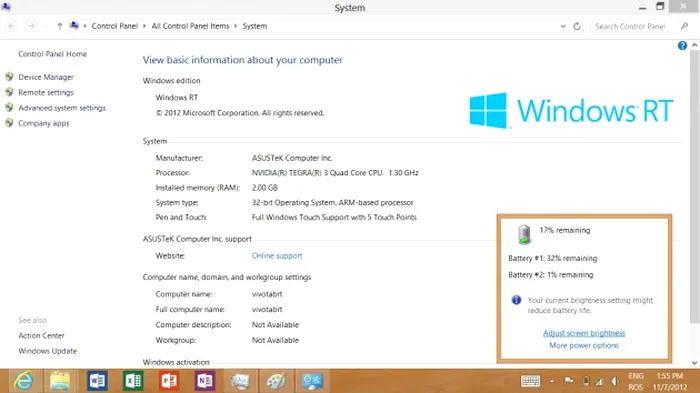Image resolution: width=700 pixels, height=393 pixels.
Task: Open Action Center under See also
Action: 42,335
